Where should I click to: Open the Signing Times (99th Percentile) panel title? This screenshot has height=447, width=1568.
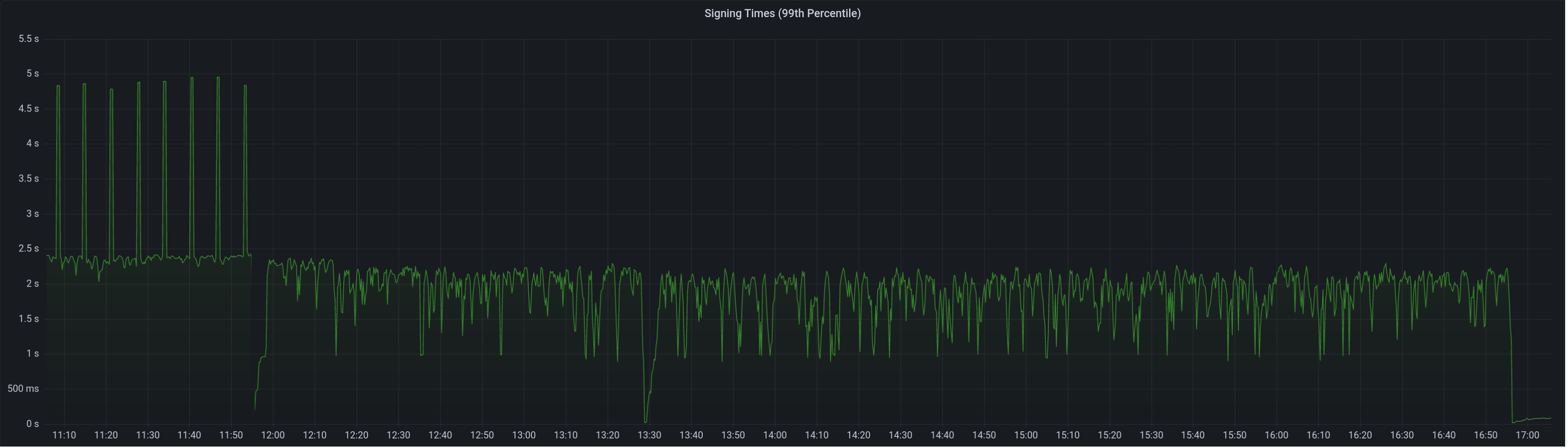782,13
